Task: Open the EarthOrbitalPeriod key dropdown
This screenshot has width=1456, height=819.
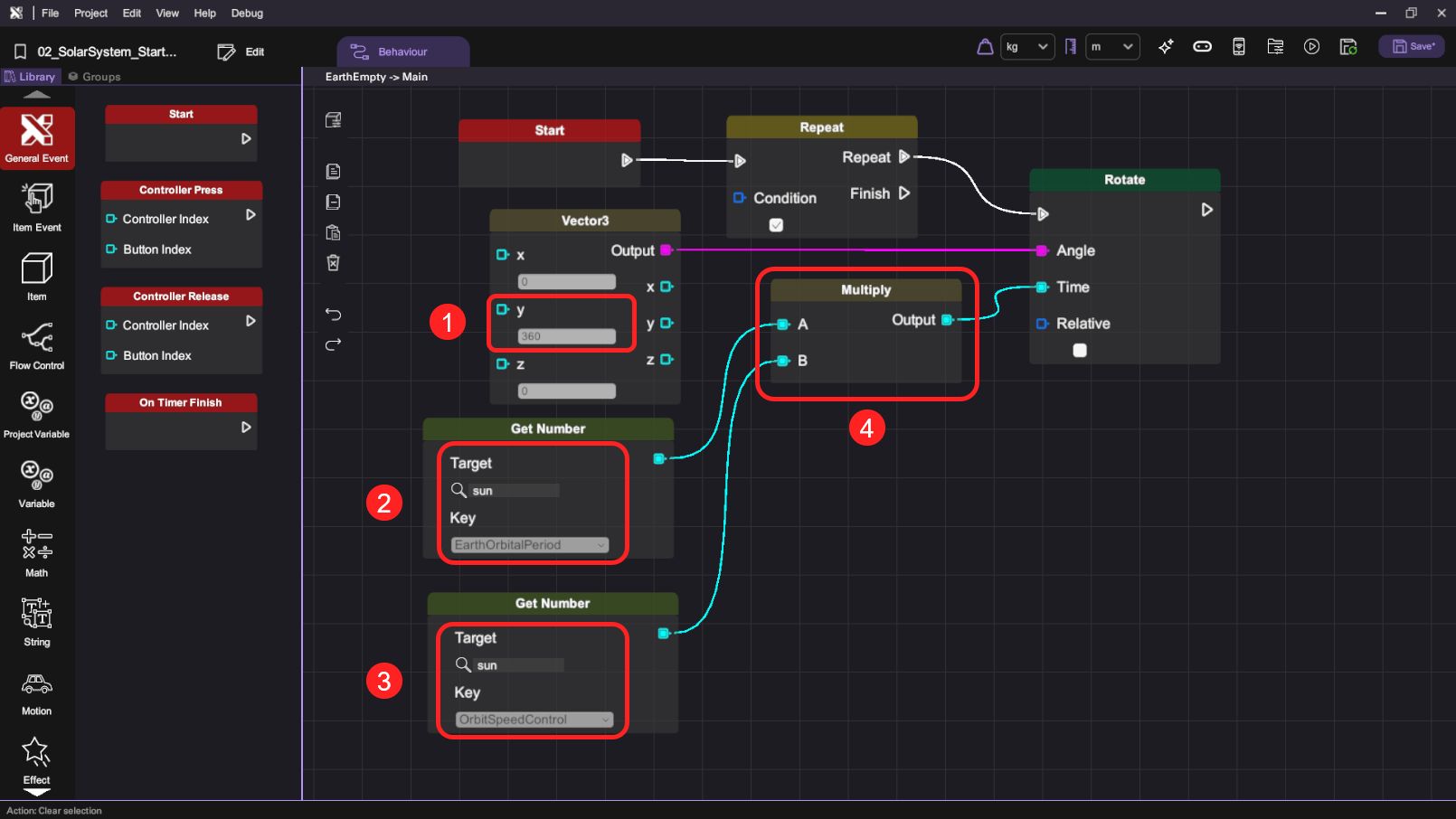Action: 530,545
